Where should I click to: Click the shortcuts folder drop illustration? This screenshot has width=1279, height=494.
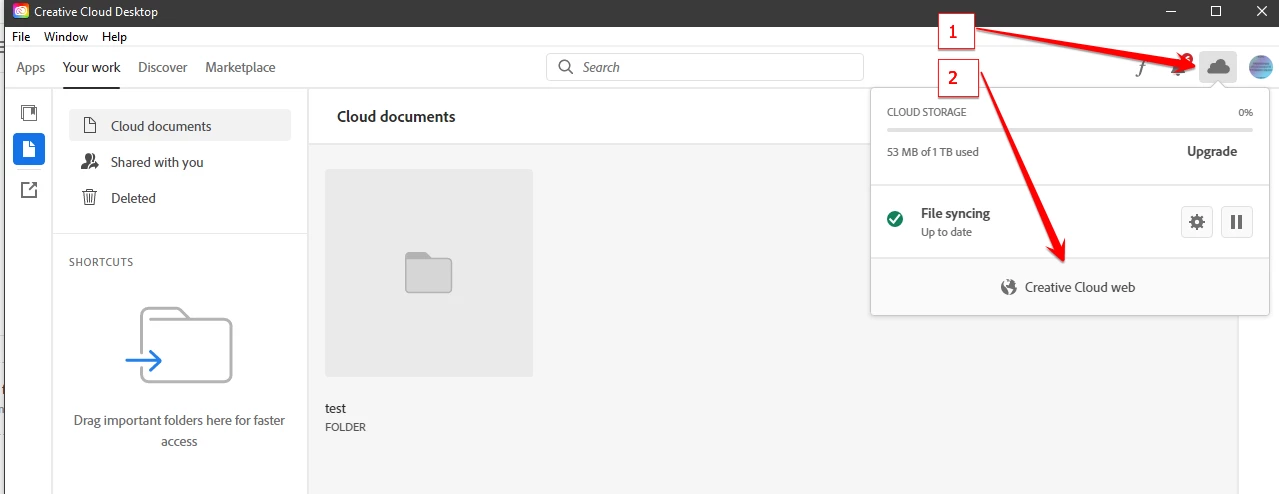pos(179,345)
